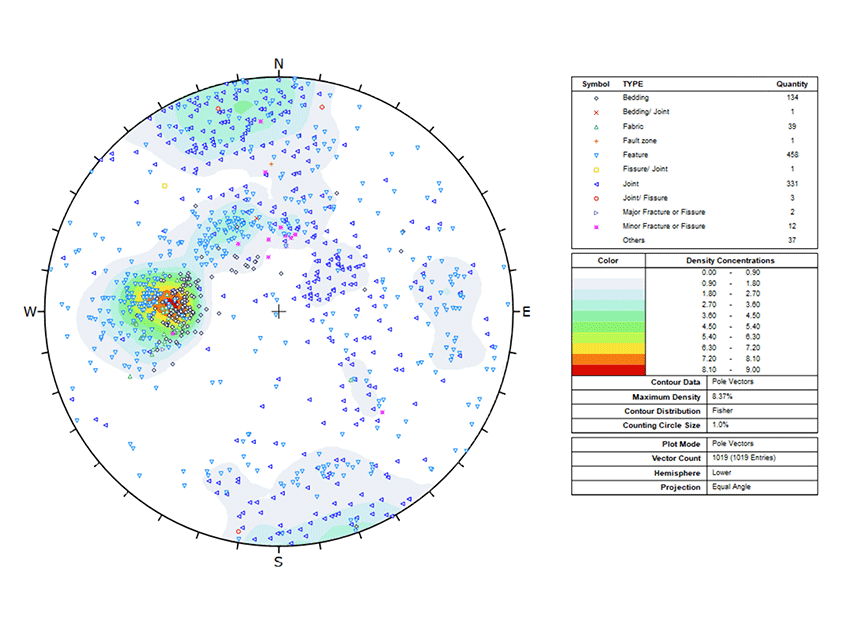Click the TYPE column header

(633, 84)
